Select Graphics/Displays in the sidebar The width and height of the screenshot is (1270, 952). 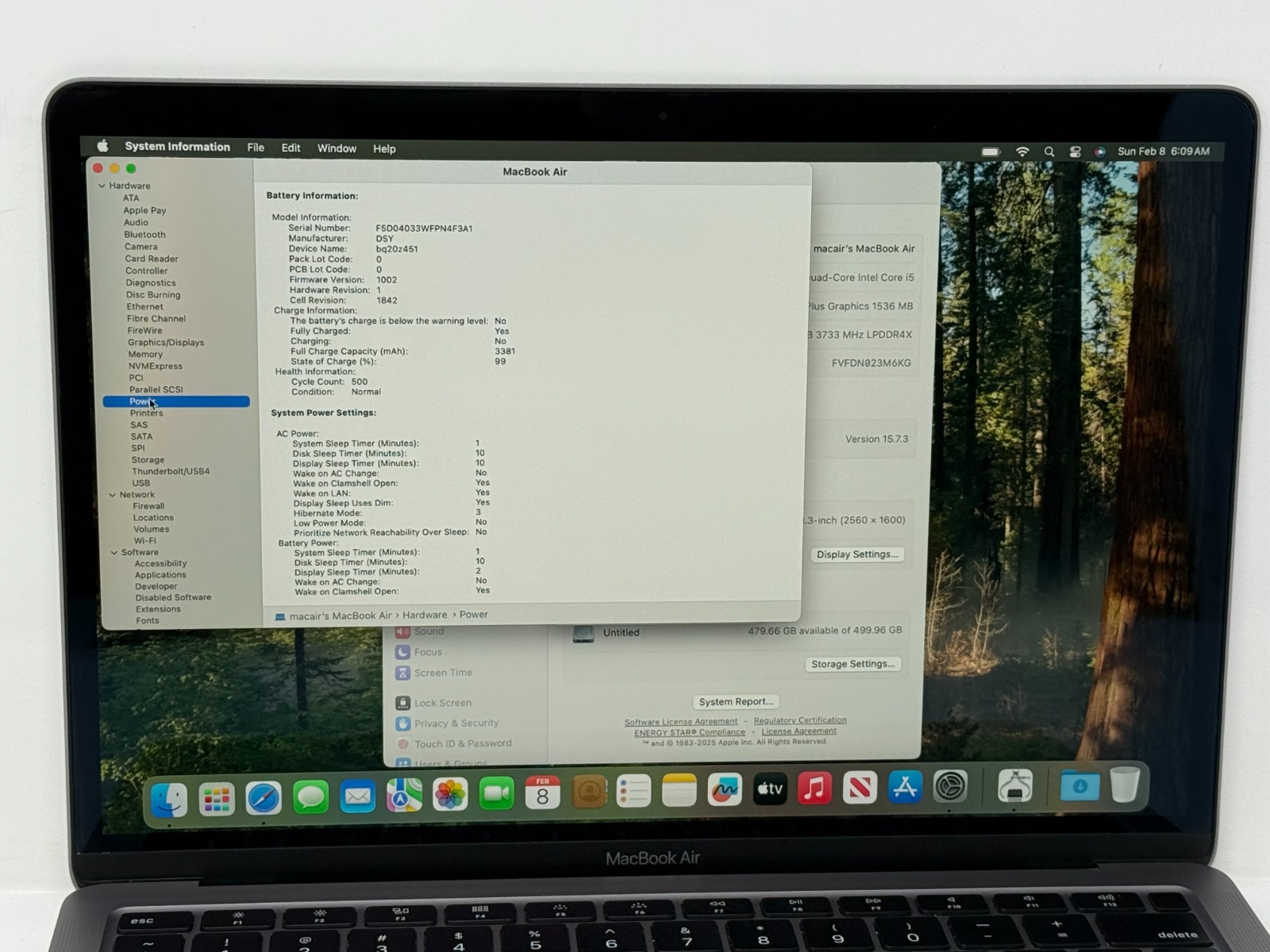(x=166, y=343)
